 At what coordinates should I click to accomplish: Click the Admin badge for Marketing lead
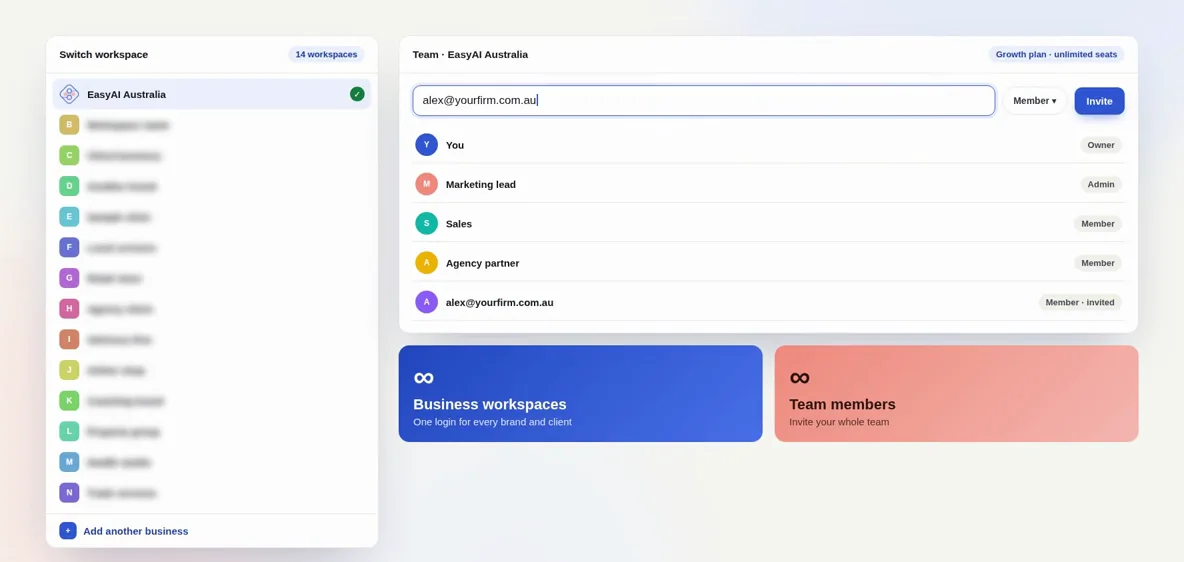click(1101, 184)
